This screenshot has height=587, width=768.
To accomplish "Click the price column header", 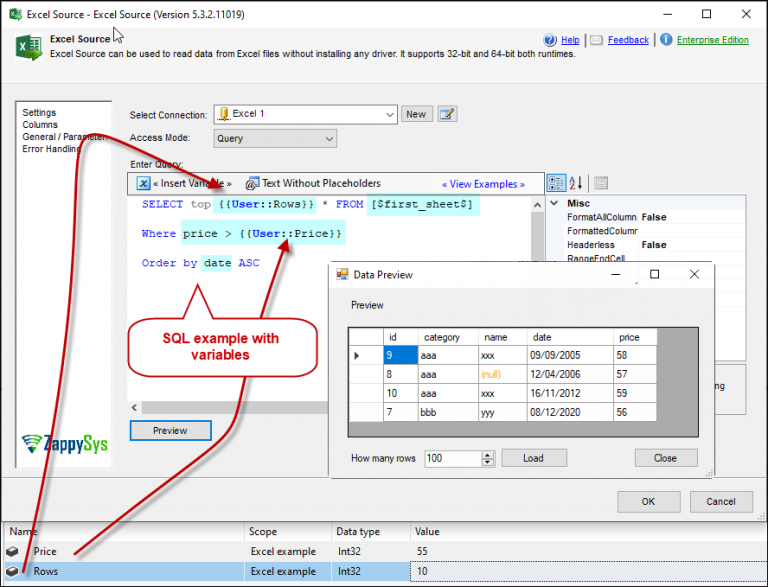I will (635, 337).
